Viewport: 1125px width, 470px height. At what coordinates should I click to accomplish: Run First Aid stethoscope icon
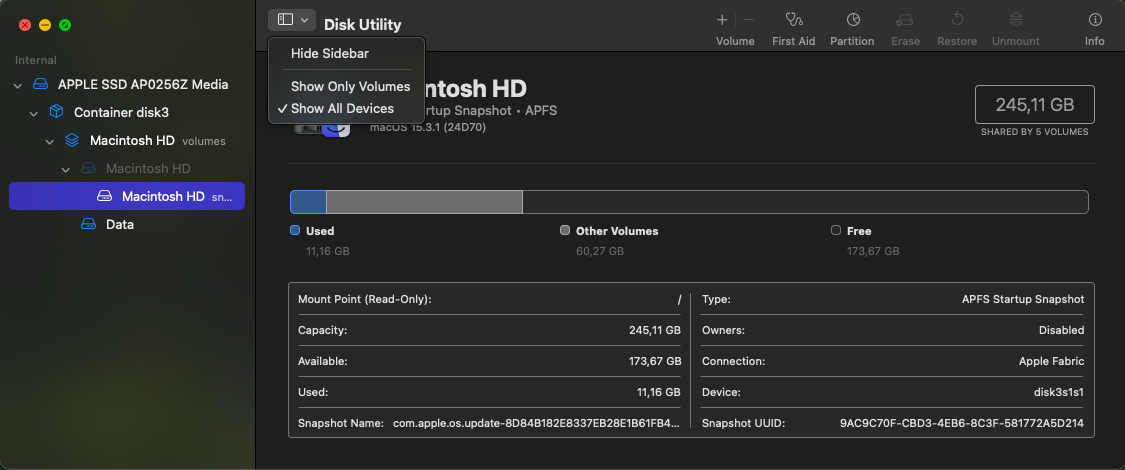794,20
